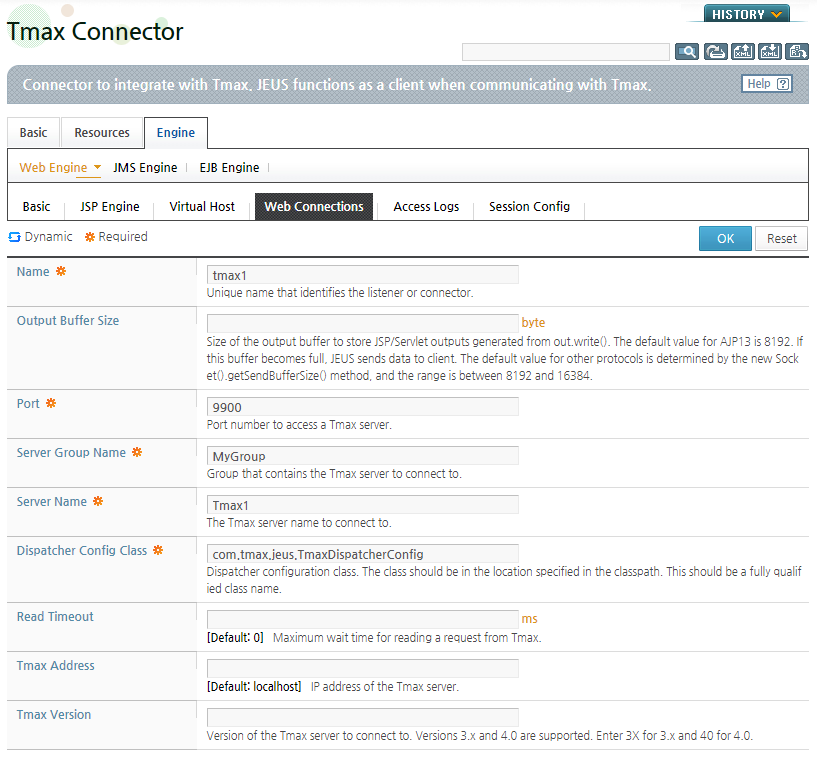Click the Name field label
This screenshot has width=817, height=758.
tap(33, 272)
